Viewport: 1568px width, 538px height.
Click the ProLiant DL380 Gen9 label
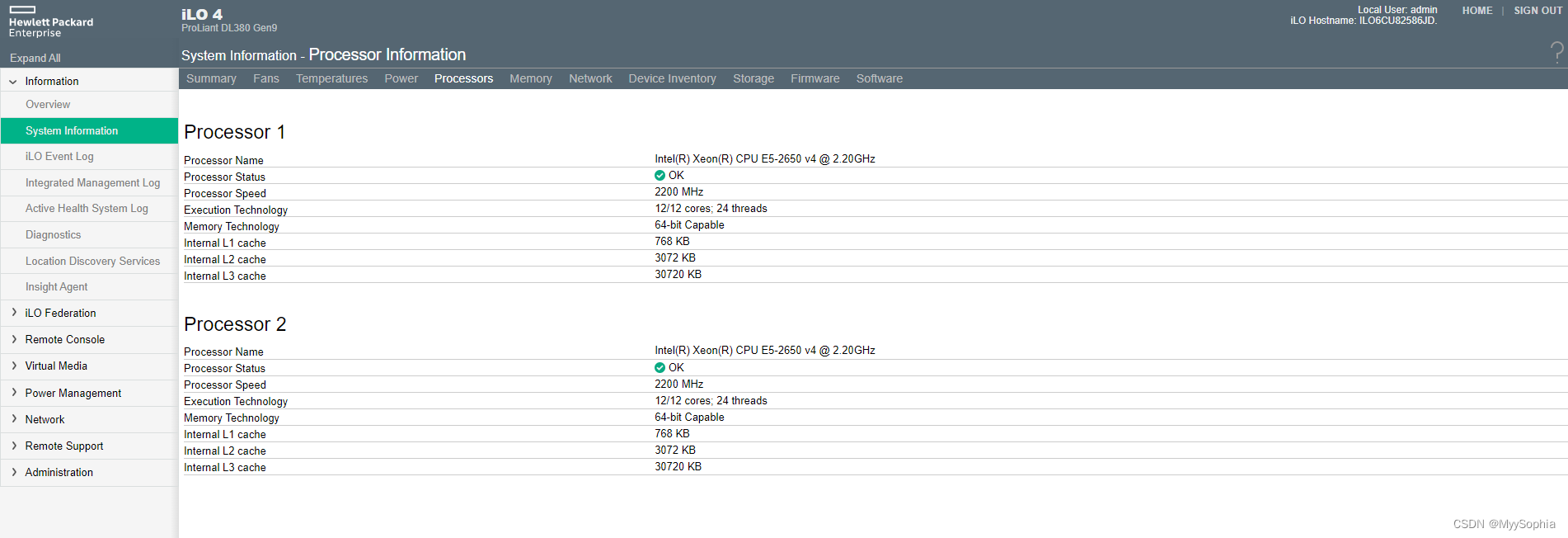(229, 28)
